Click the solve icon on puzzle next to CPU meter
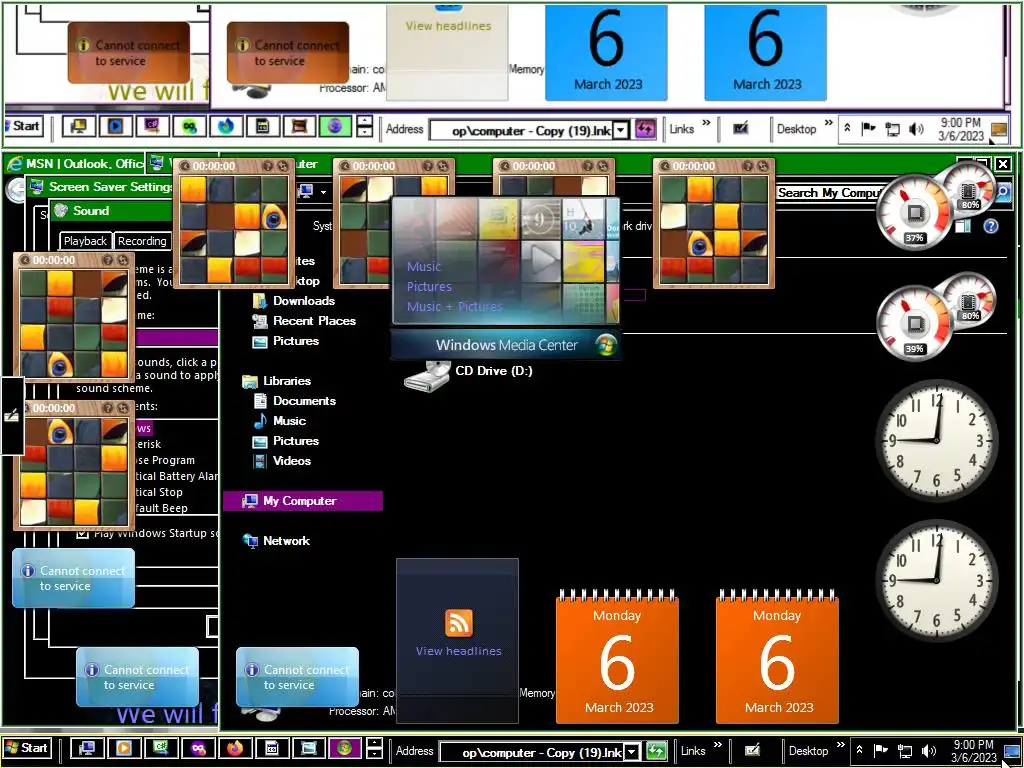 [x=762, y=166]
